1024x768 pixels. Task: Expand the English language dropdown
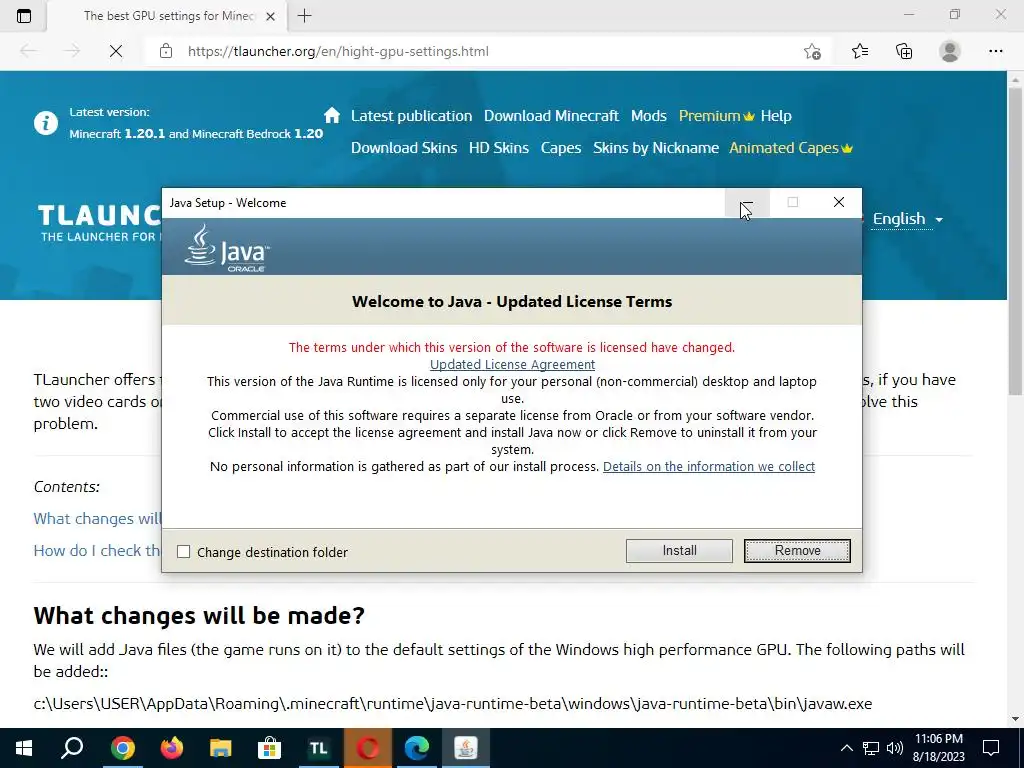(x=908, y=219)
